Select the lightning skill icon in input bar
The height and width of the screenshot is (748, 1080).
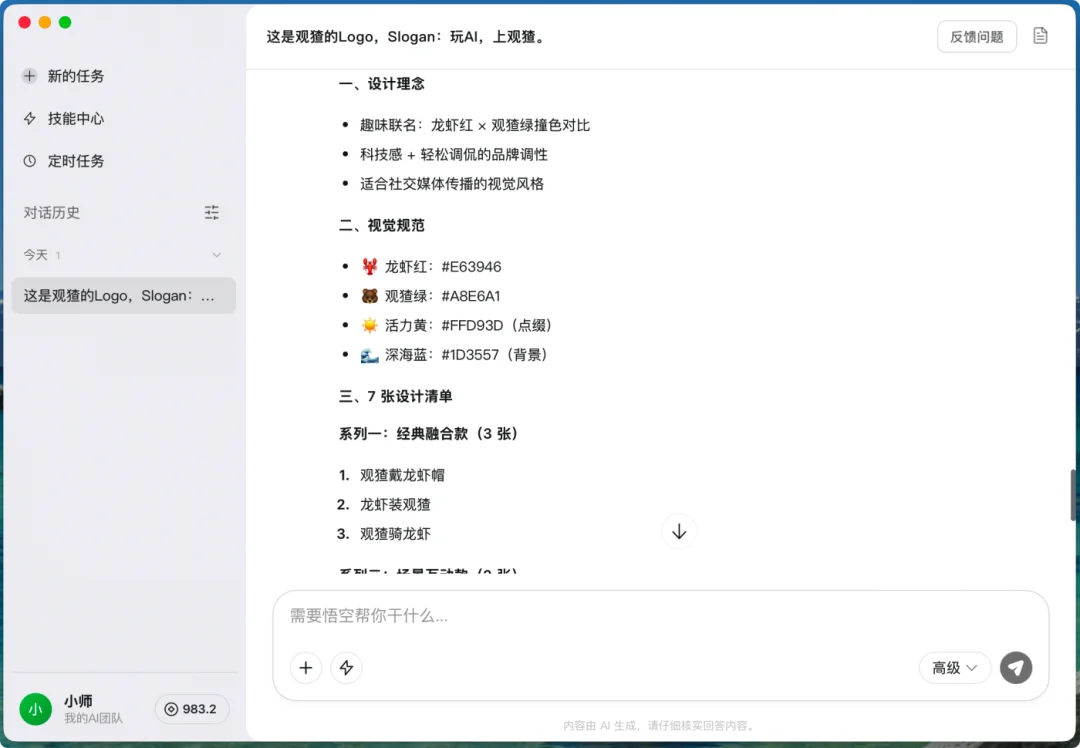(x=346, y=668)
